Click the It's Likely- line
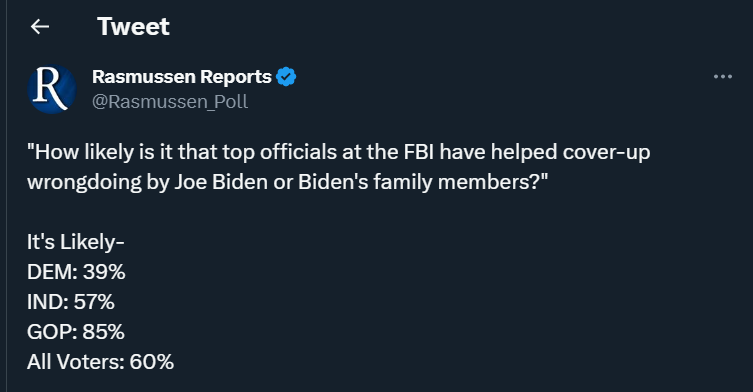 click(x=76, y=242)
